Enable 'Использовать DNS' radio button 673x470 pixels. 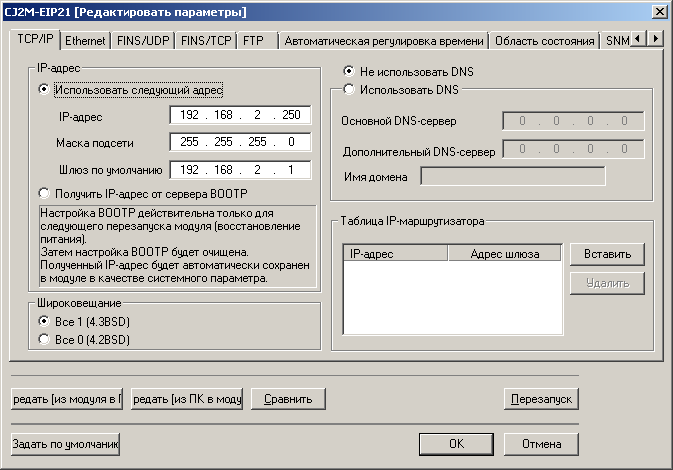[348, 90]
